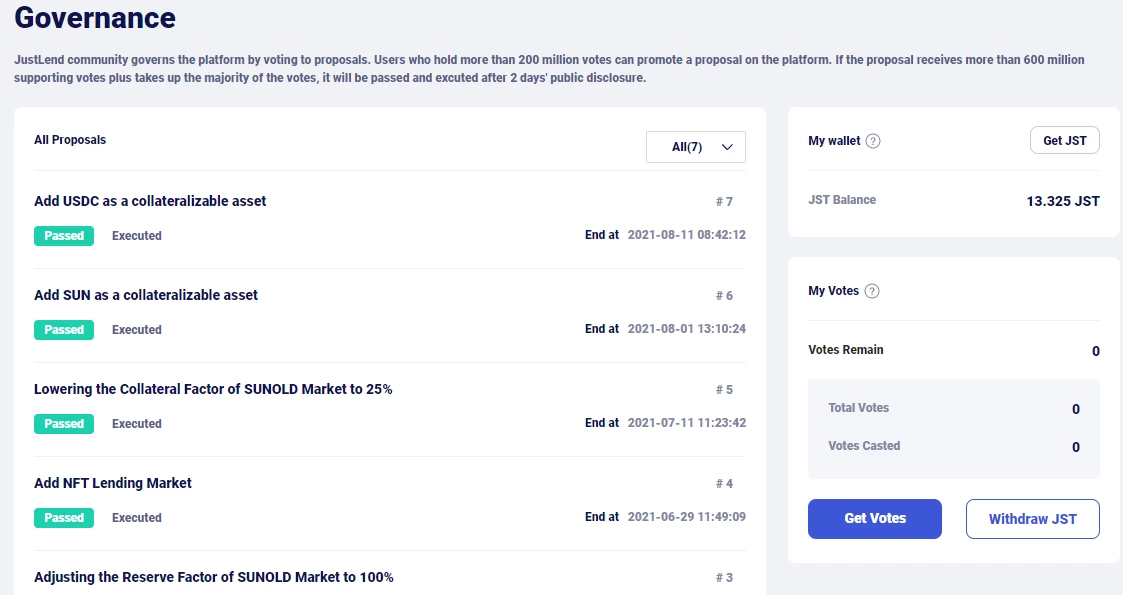Open Adjusting the Reserve Factor of SUNOLD proposal

(x=213, y=577)
